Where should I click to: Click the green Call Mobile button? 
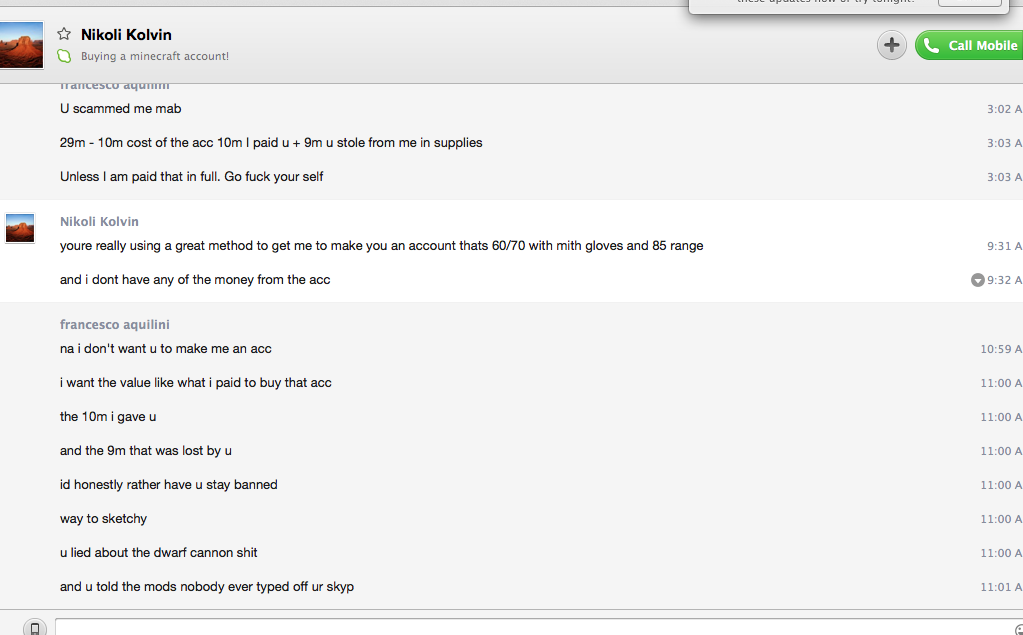click(x=968, y=45)
